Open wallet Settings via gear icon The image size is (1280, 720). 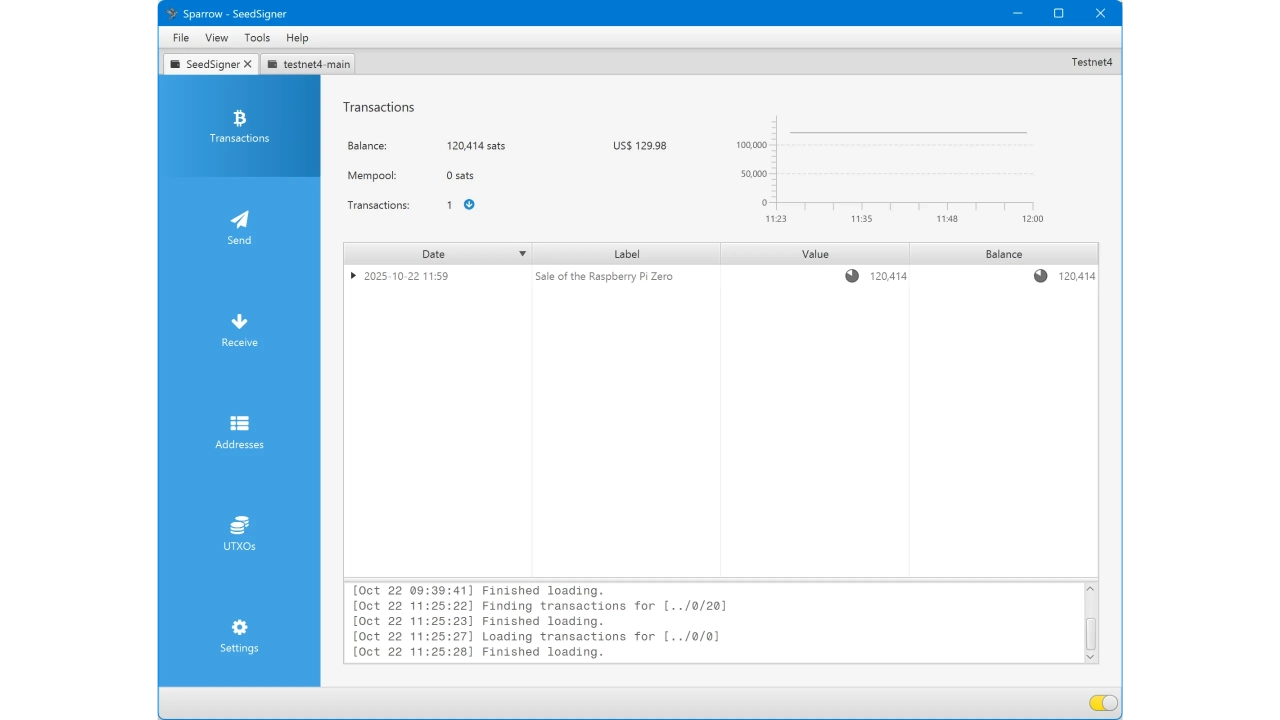(239, 628)
